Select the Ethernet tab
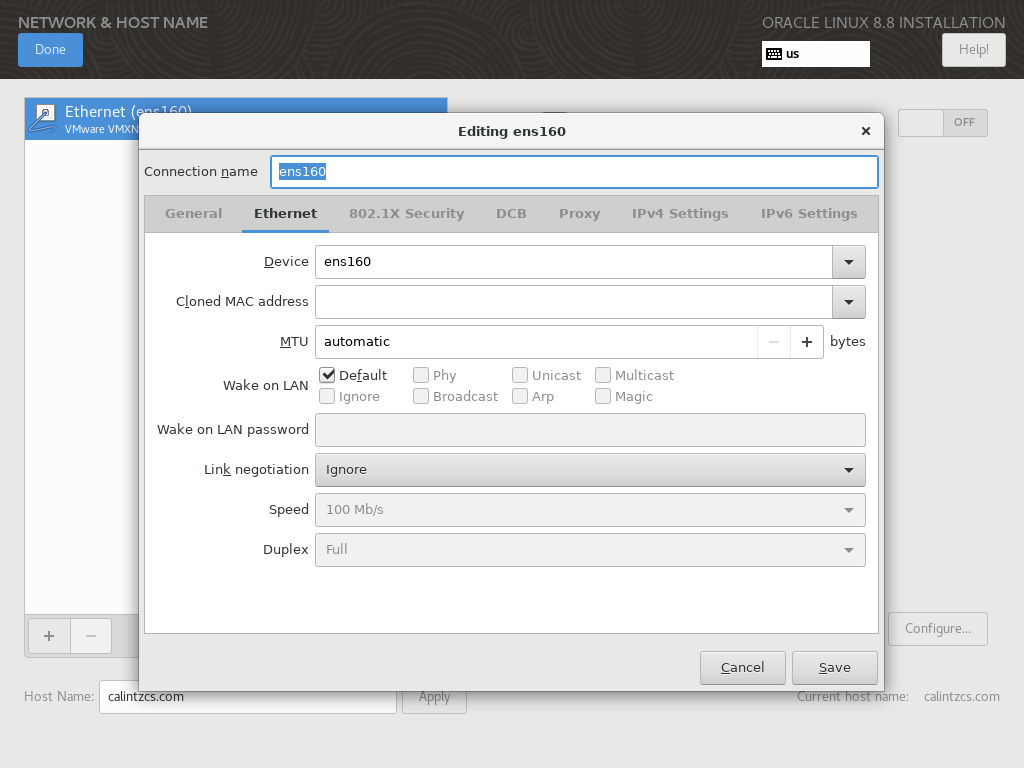Image resolution: width=1024 pixels, height=768 pixels. click(x=285, y=214)
